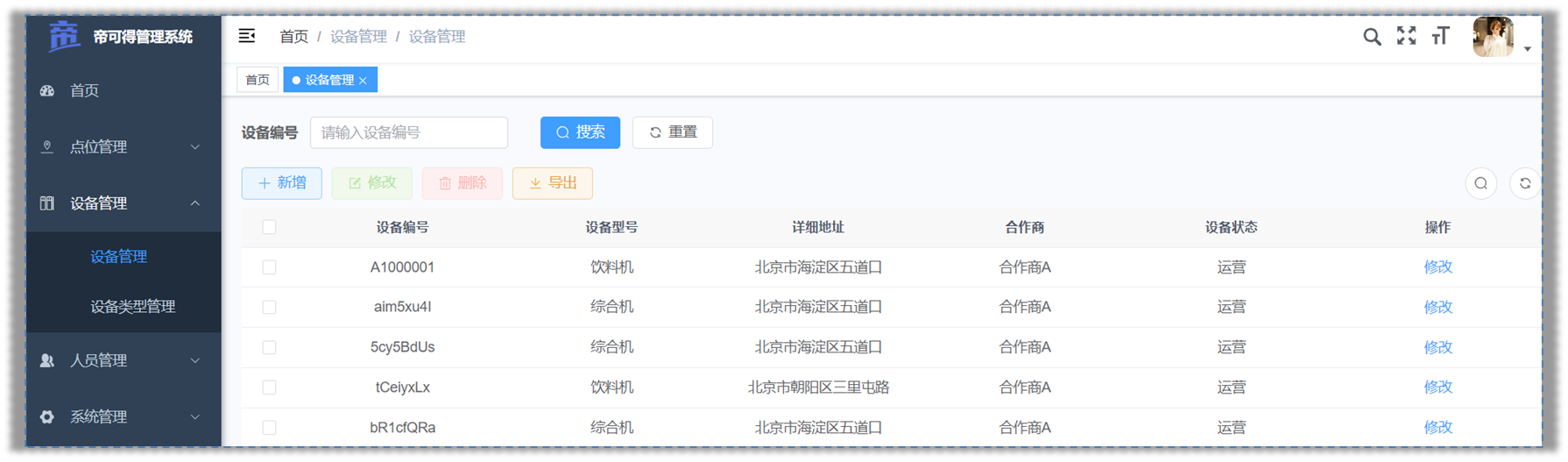
Task: Hide search bar using round magnifier icon
Action: (1481, 183)
